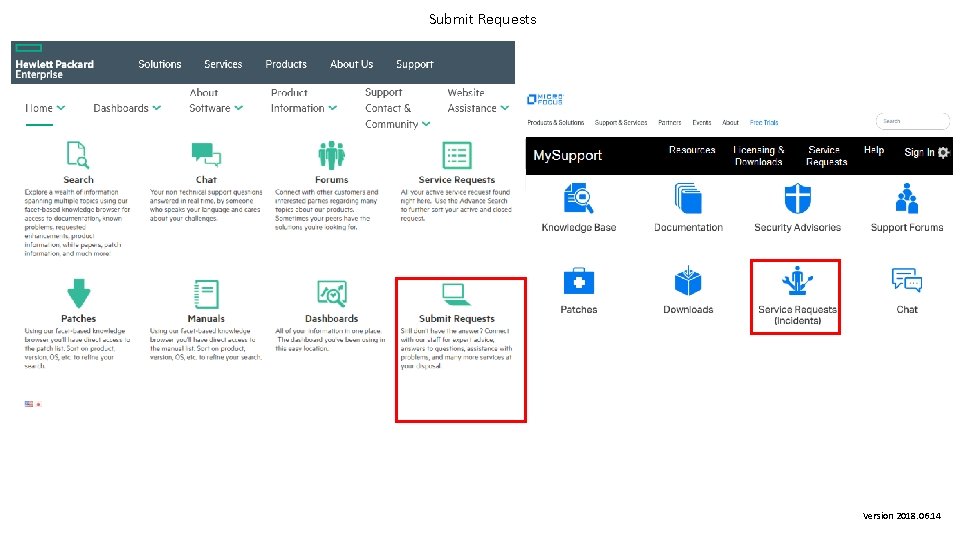The width and height of the screenshot is (960, 540).
Task: Open the Security Advisories shield icon
Action: (x=797, y=198)
